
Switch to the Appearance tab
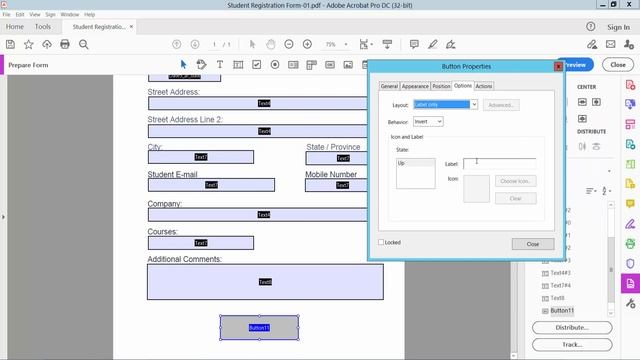tap(415, 86)
